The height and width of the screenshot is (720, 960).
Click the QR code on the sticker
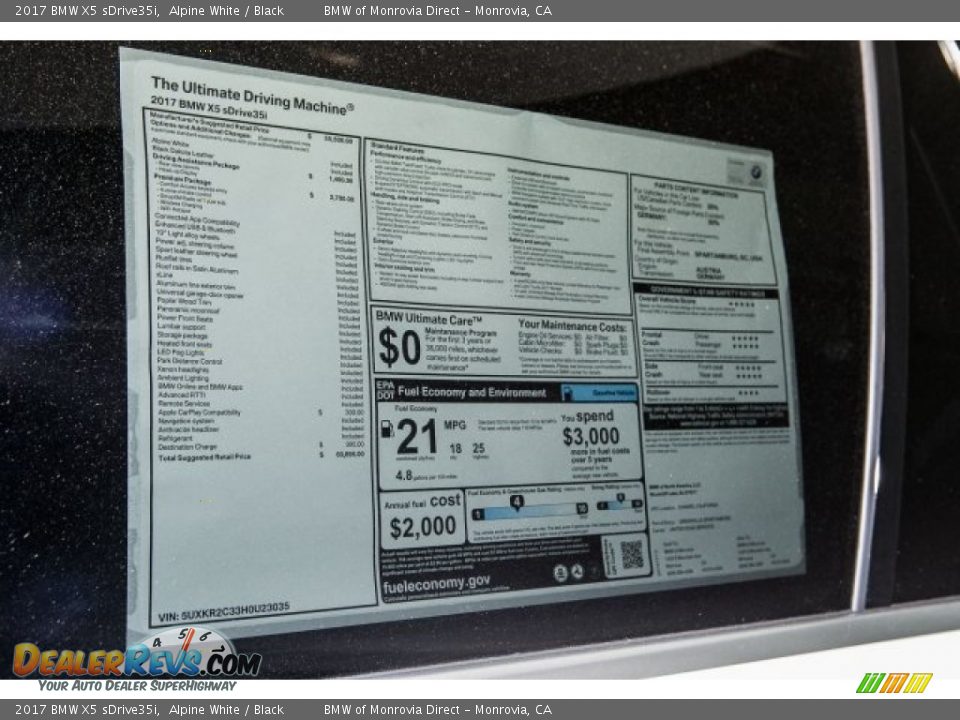click(x=631, y=555)
